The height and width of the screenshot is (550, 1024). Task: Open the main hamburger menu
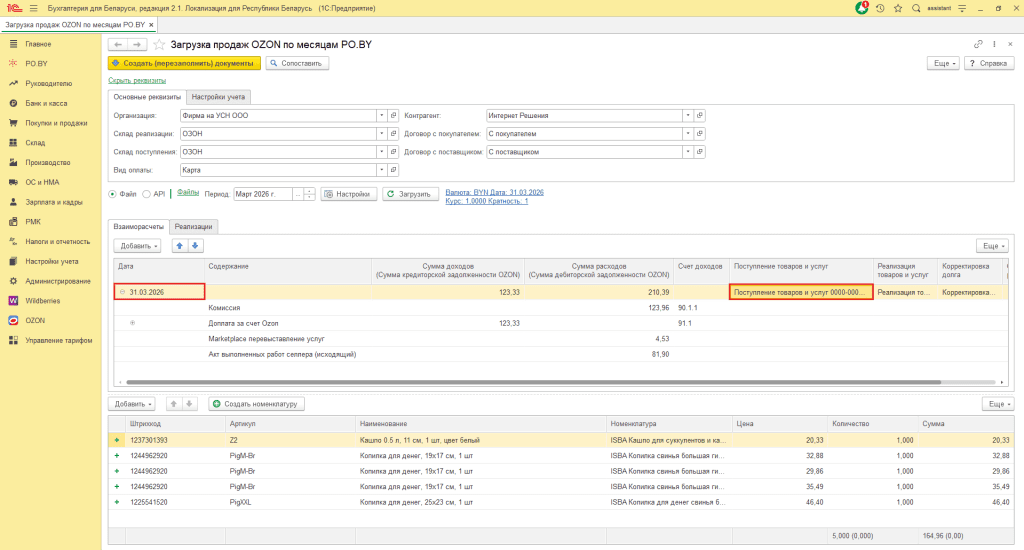(x=33, y=8)
